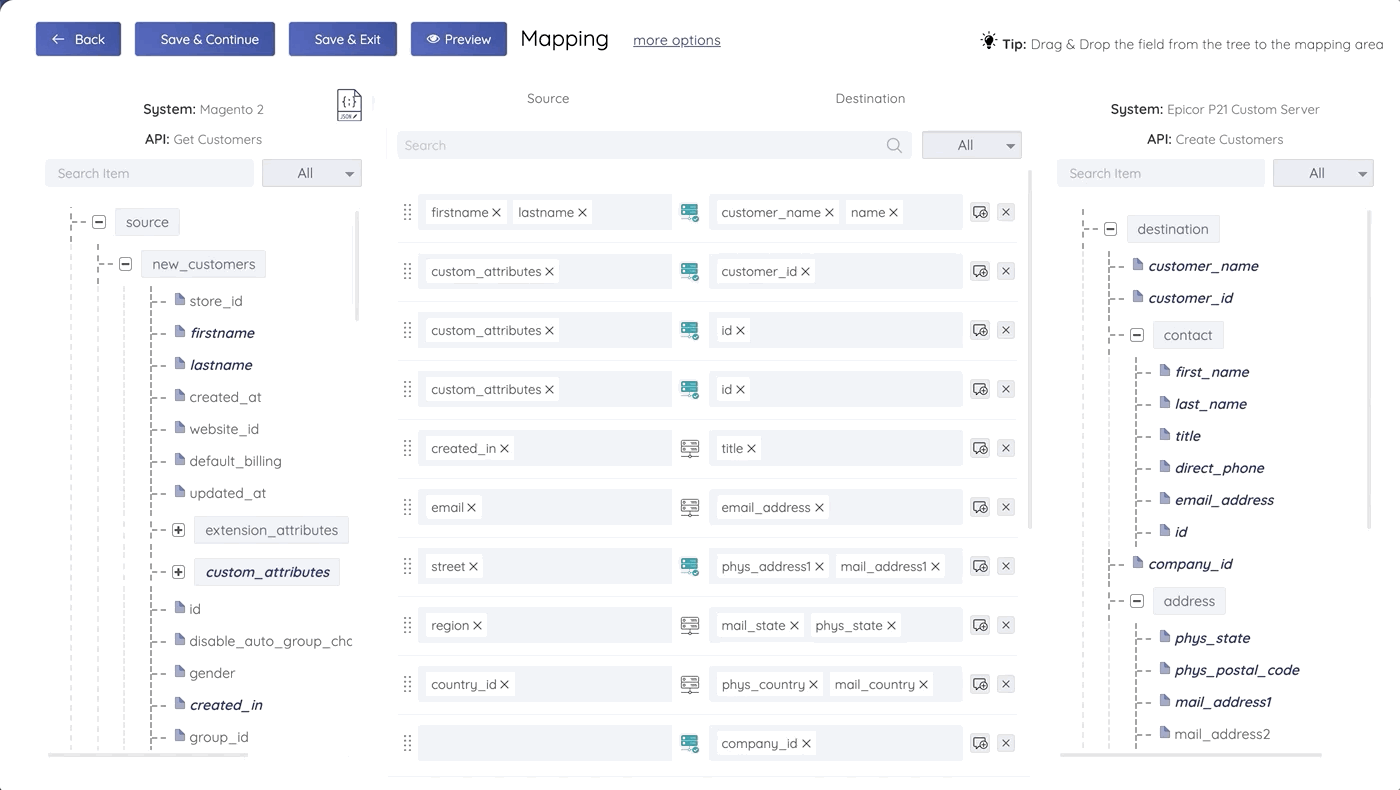
Task: Click the Preview button
Action: tap(459, 39)
